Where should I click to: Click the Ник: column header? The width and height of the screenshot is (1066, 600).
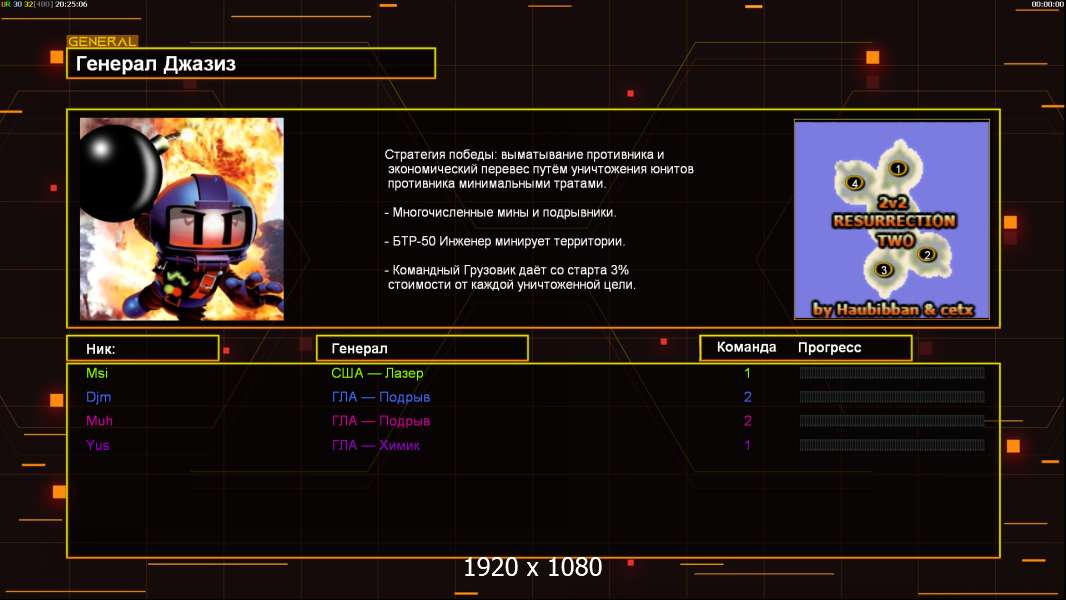coord(143,349)
